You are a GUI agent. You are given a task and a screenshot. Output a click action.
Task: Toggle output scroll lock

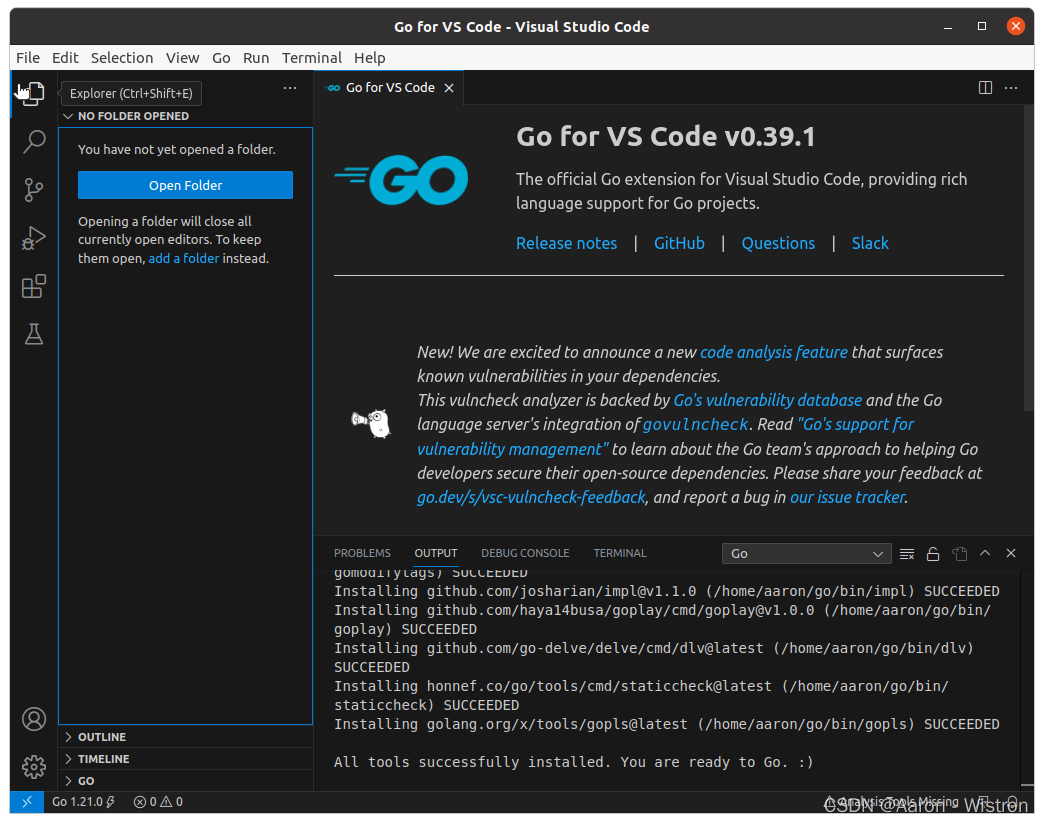click(x=933, y=554)
